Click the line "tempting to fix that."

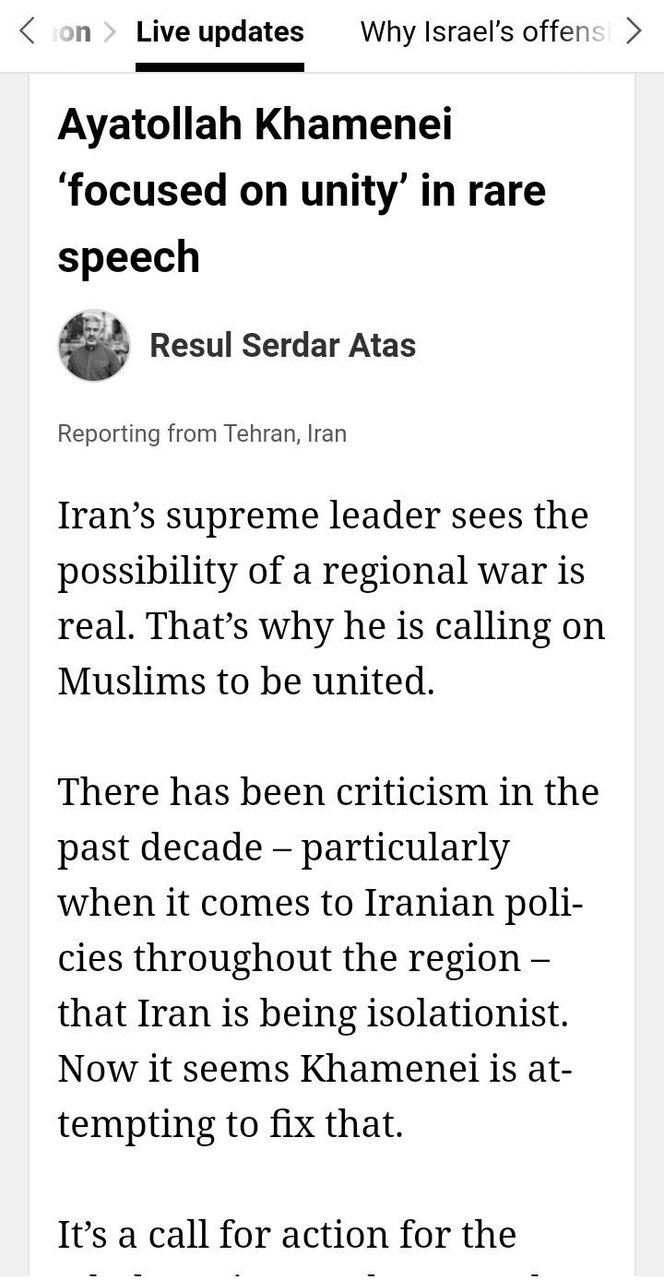tap(230, 1125)
